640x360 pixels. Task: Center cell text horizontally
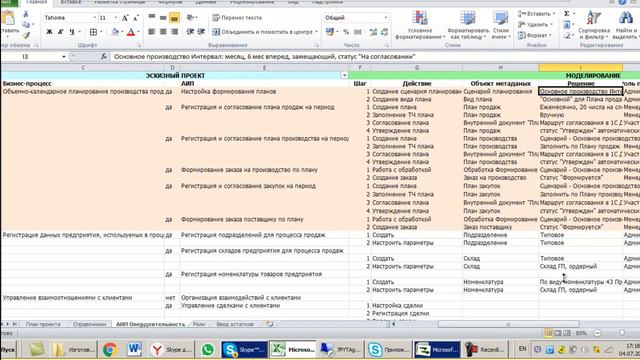pyautogui.click(x=163, y=31)
